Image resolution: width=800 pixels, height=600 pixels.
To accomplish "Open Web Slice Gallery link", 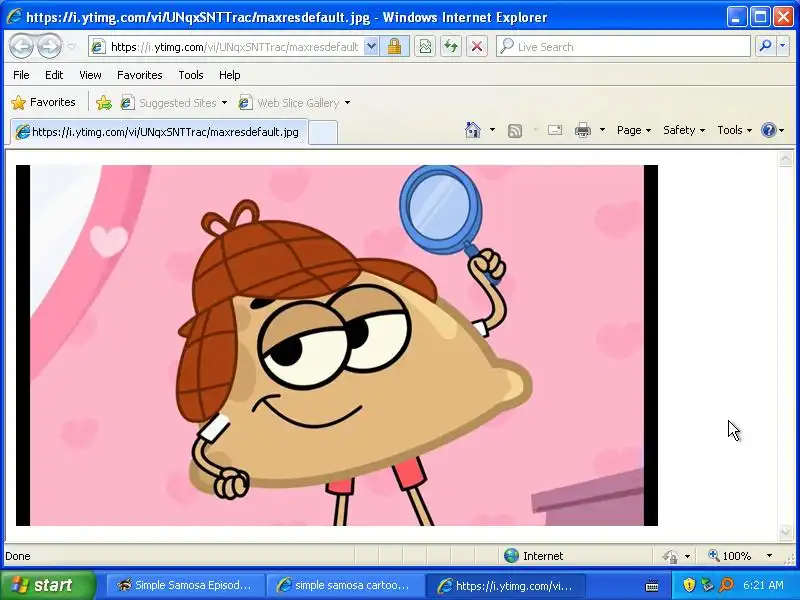I will click(x=289, y=103).
